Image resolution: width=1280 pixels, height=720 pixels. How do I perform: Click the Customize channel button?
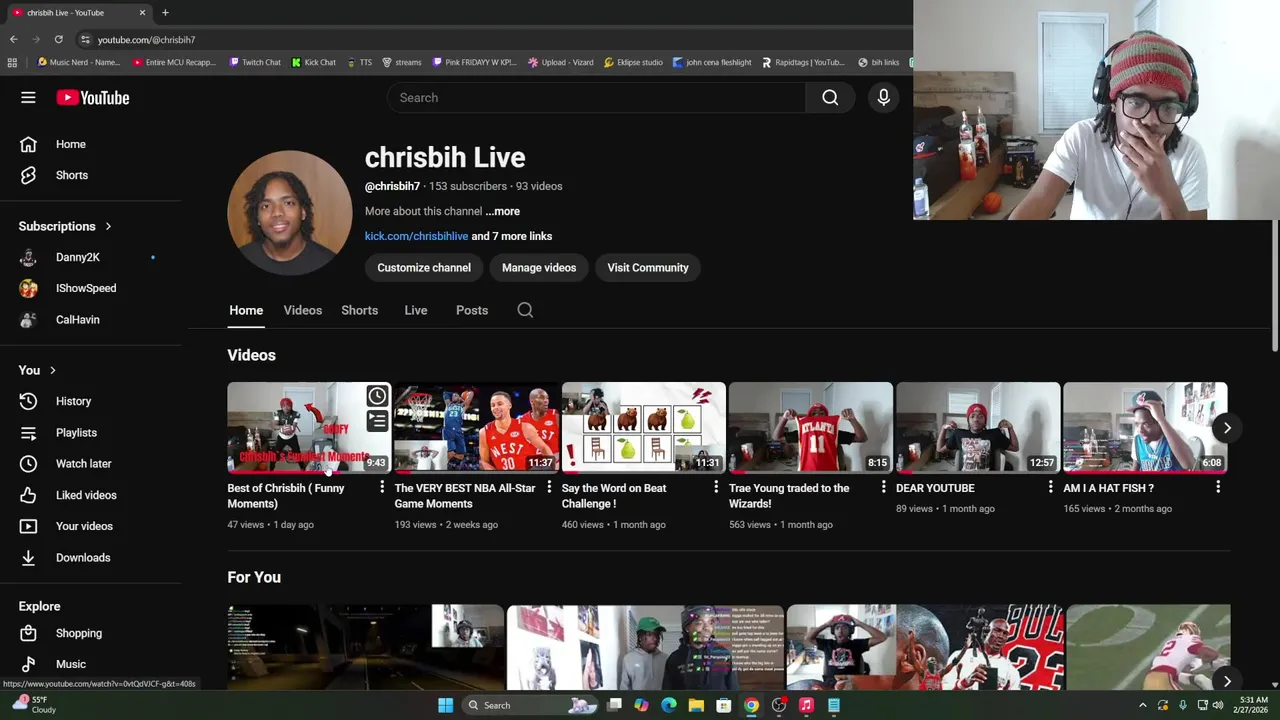point(424,267)
